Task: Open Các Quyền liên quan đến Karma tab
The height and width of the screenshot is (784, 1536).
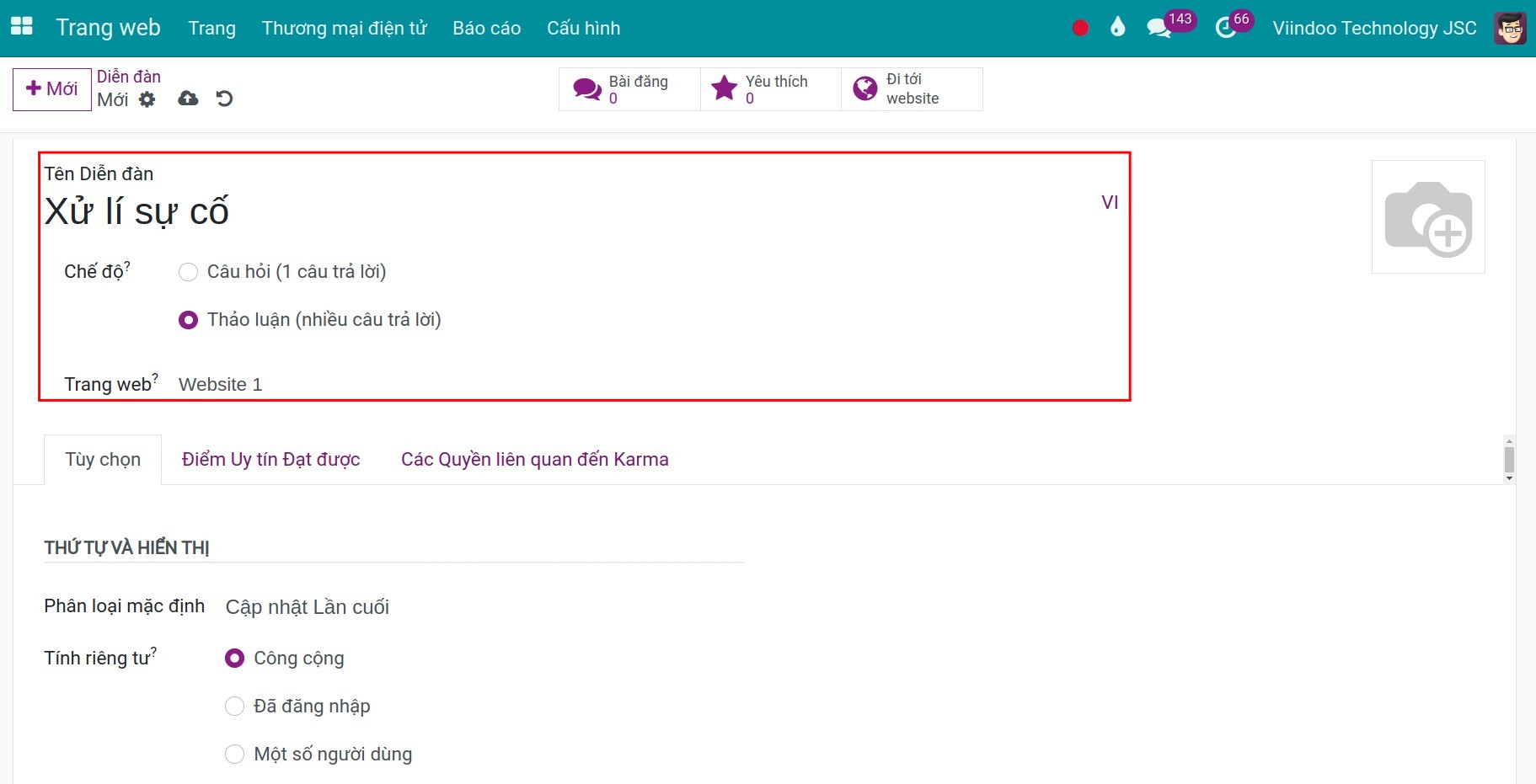Action: tap(535, 460)
